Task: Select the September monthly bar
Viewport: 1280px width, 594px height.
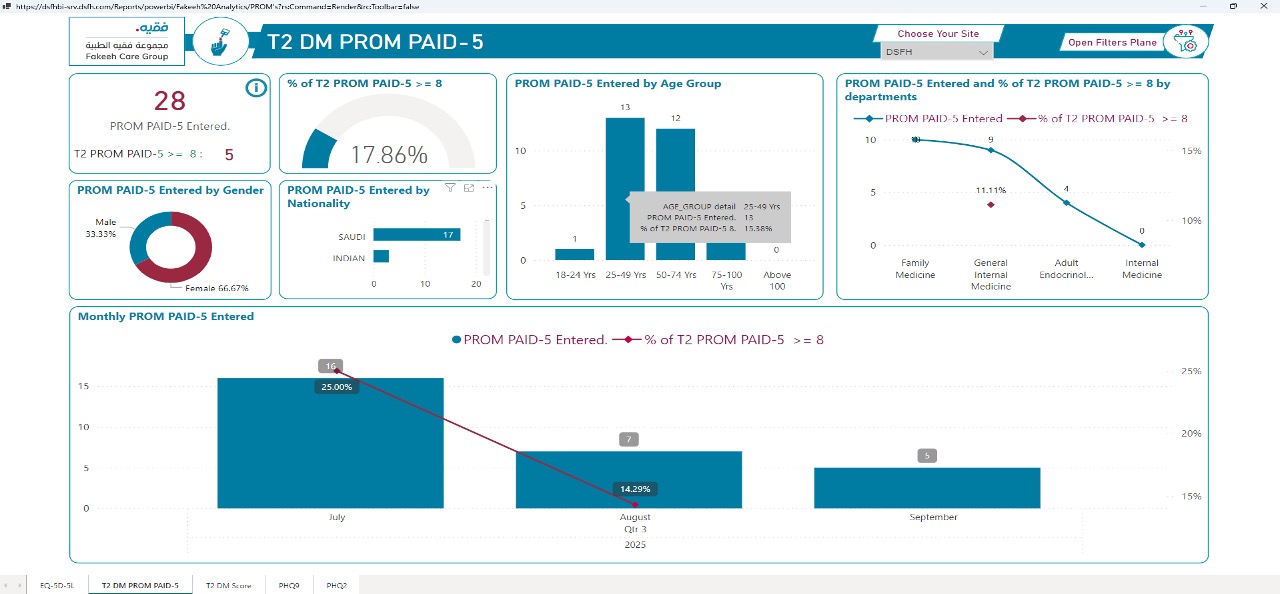Action: (x=927, y=487)
